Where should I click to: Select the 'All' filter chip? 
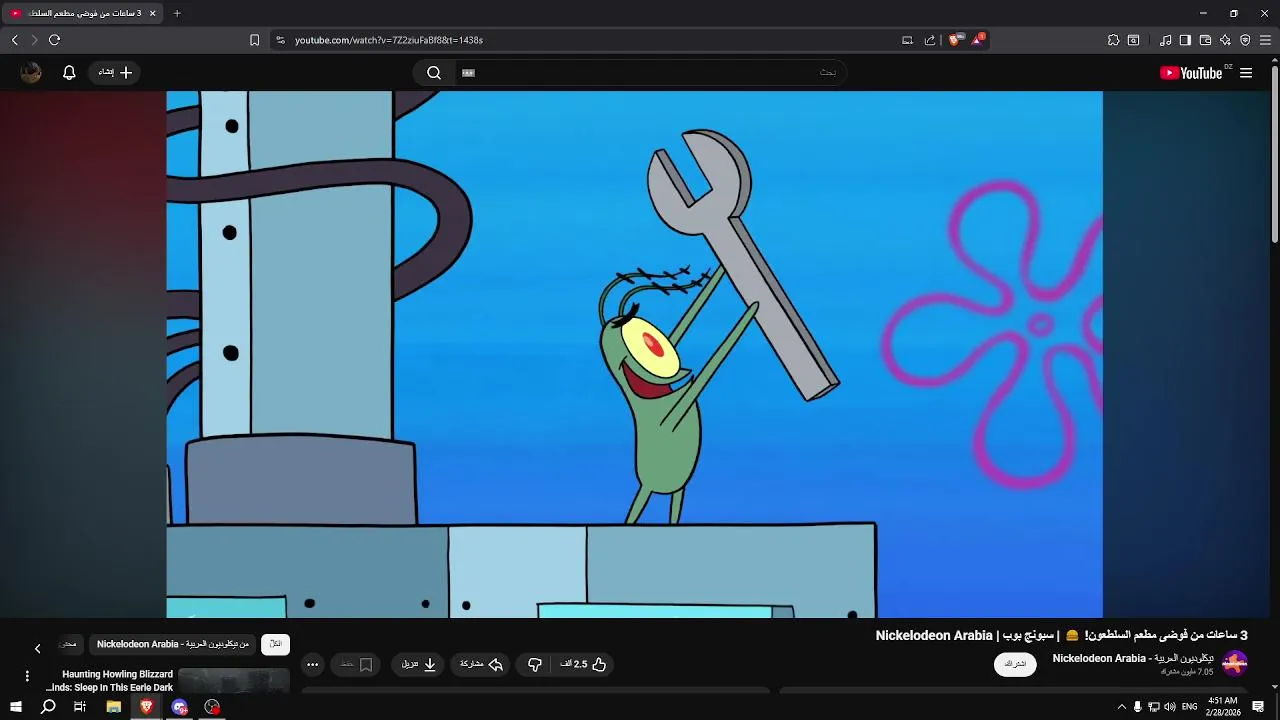[x=275, y=644]
